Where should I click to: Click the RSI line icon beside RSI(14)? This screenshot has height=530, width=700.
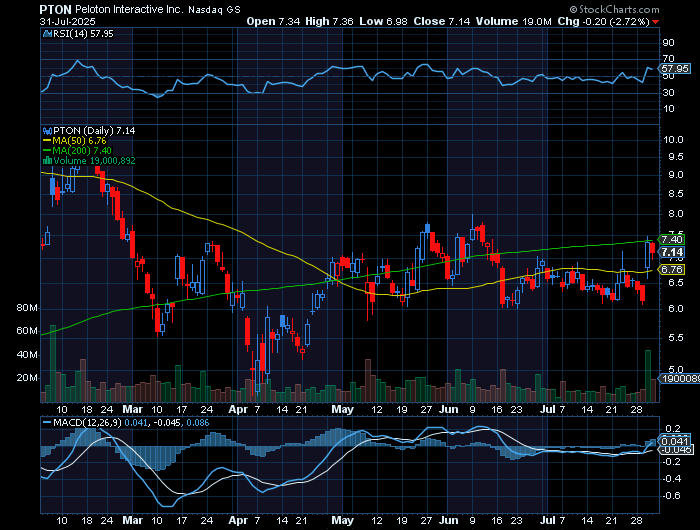(x=47, y=33)
